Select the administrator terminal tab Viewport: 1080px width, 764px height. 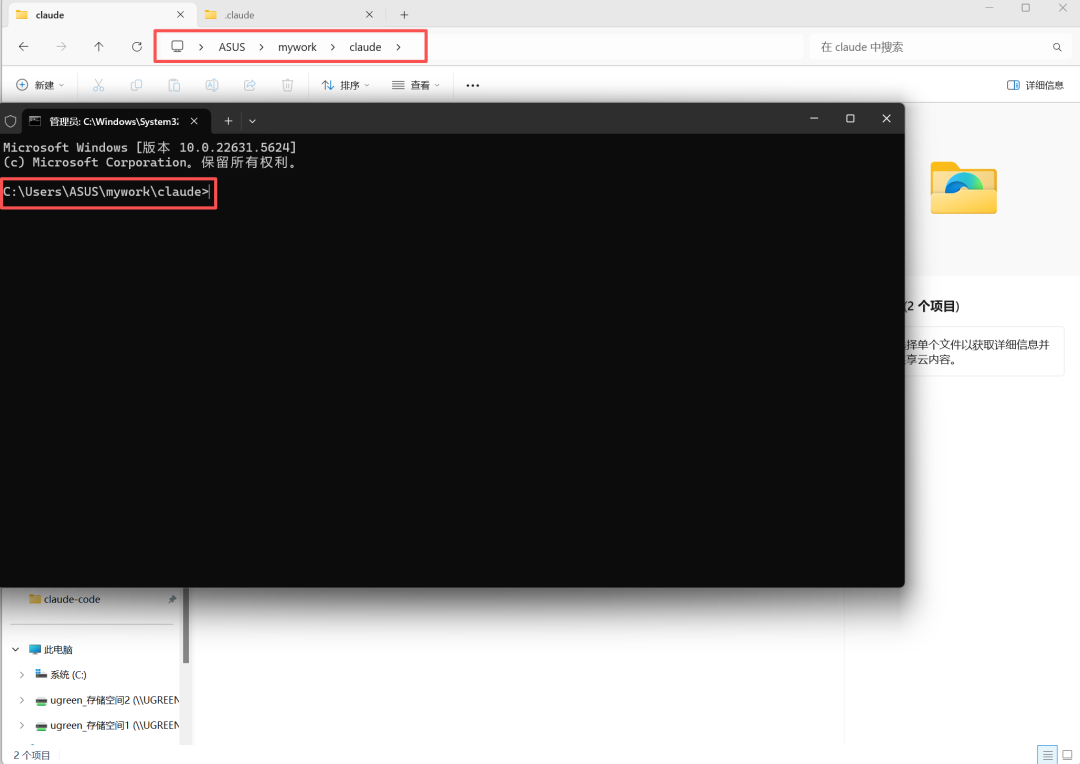point(114,121)
